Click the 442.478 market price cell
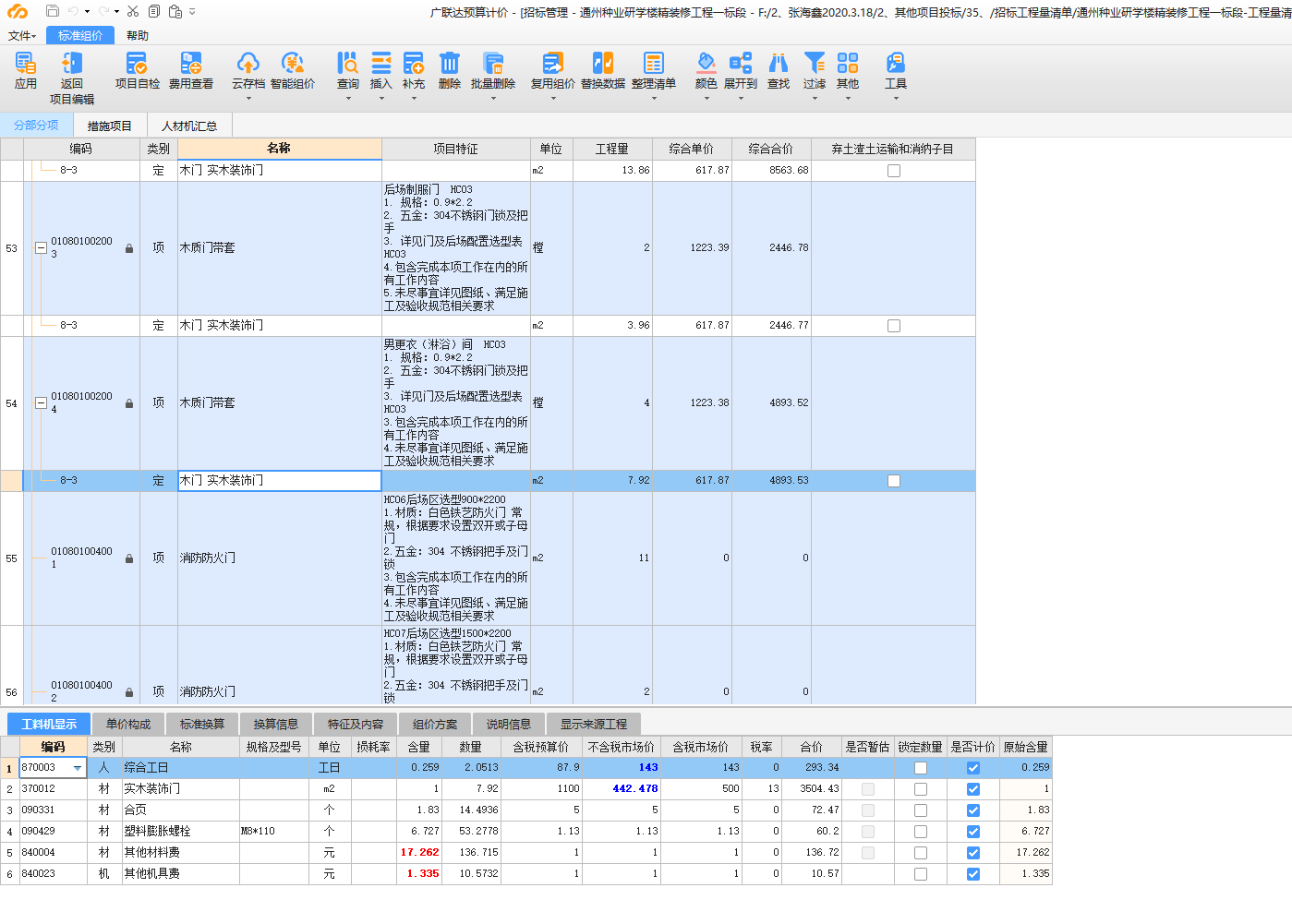 622,789
